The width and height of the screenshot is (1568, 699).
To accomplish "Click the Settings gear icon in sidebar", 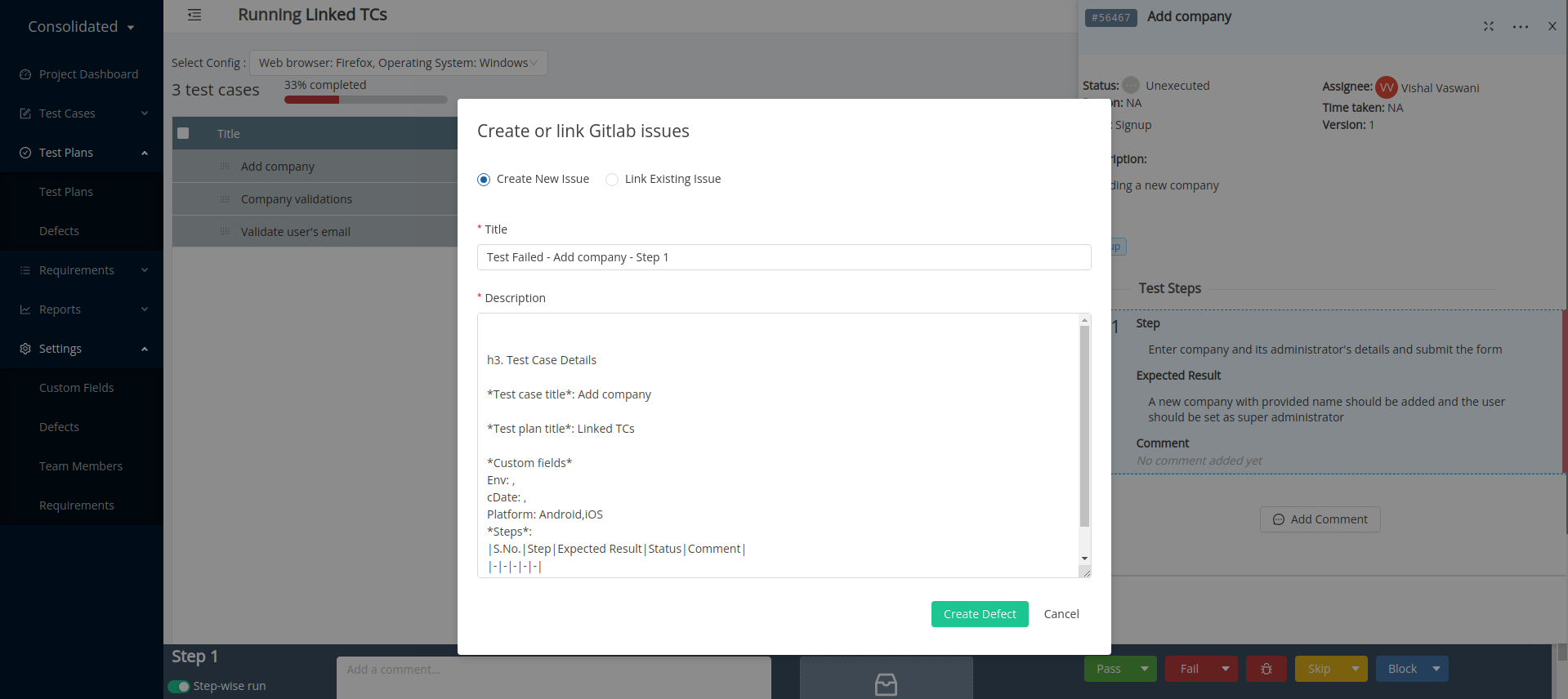I will pyautogui.click(x=25, y=349).
